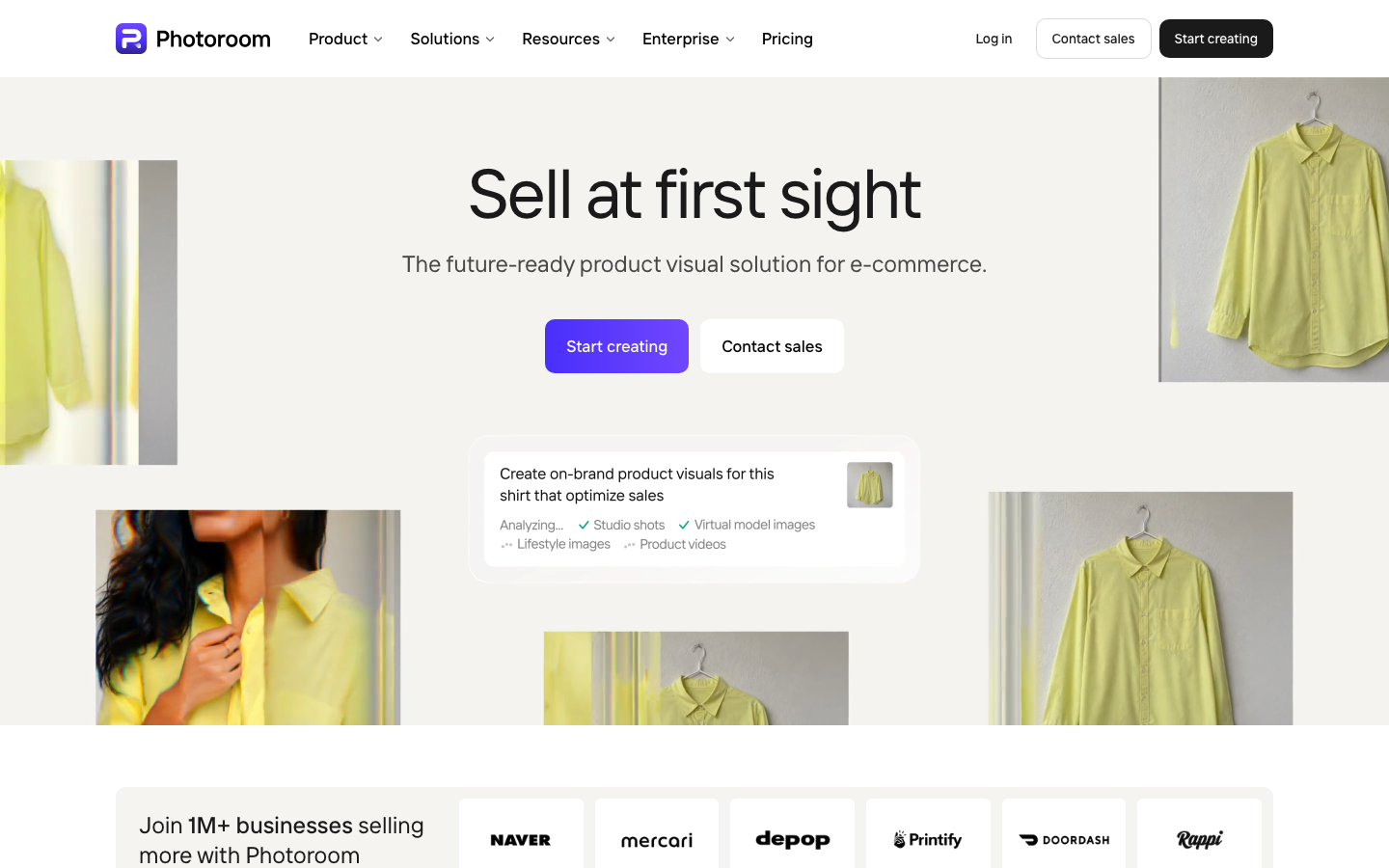Expand the Solutions dropdown menu
Screen dimensions: 1389x868
(x=452, y=39)
